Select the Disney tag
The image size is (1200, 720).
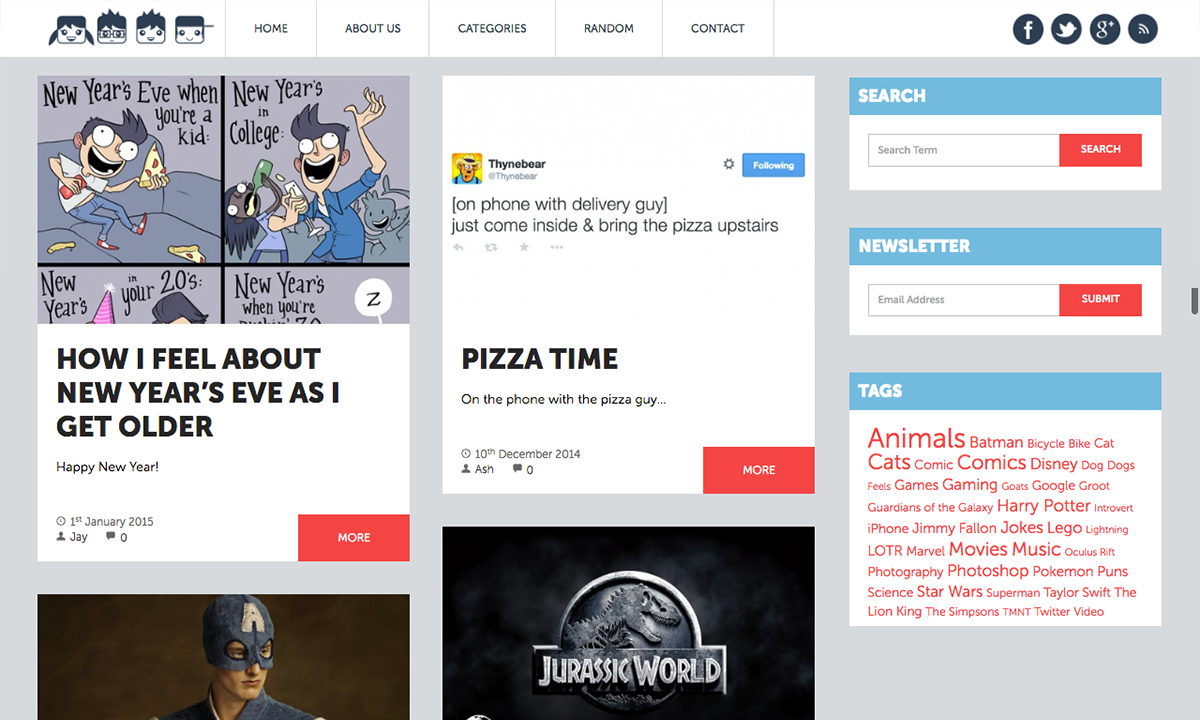(x=1054, y=464)
